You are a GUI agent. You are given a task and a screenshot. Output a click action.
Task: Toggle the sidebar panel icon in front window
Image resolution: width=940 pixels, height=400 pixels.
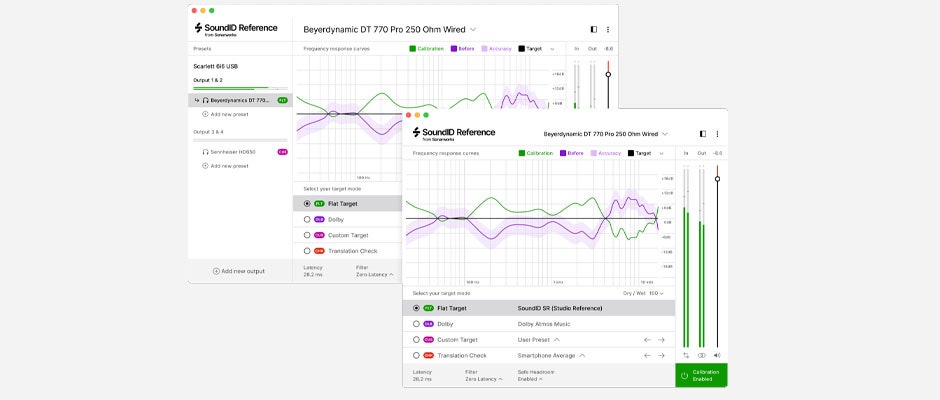click(x=702, y=133)
